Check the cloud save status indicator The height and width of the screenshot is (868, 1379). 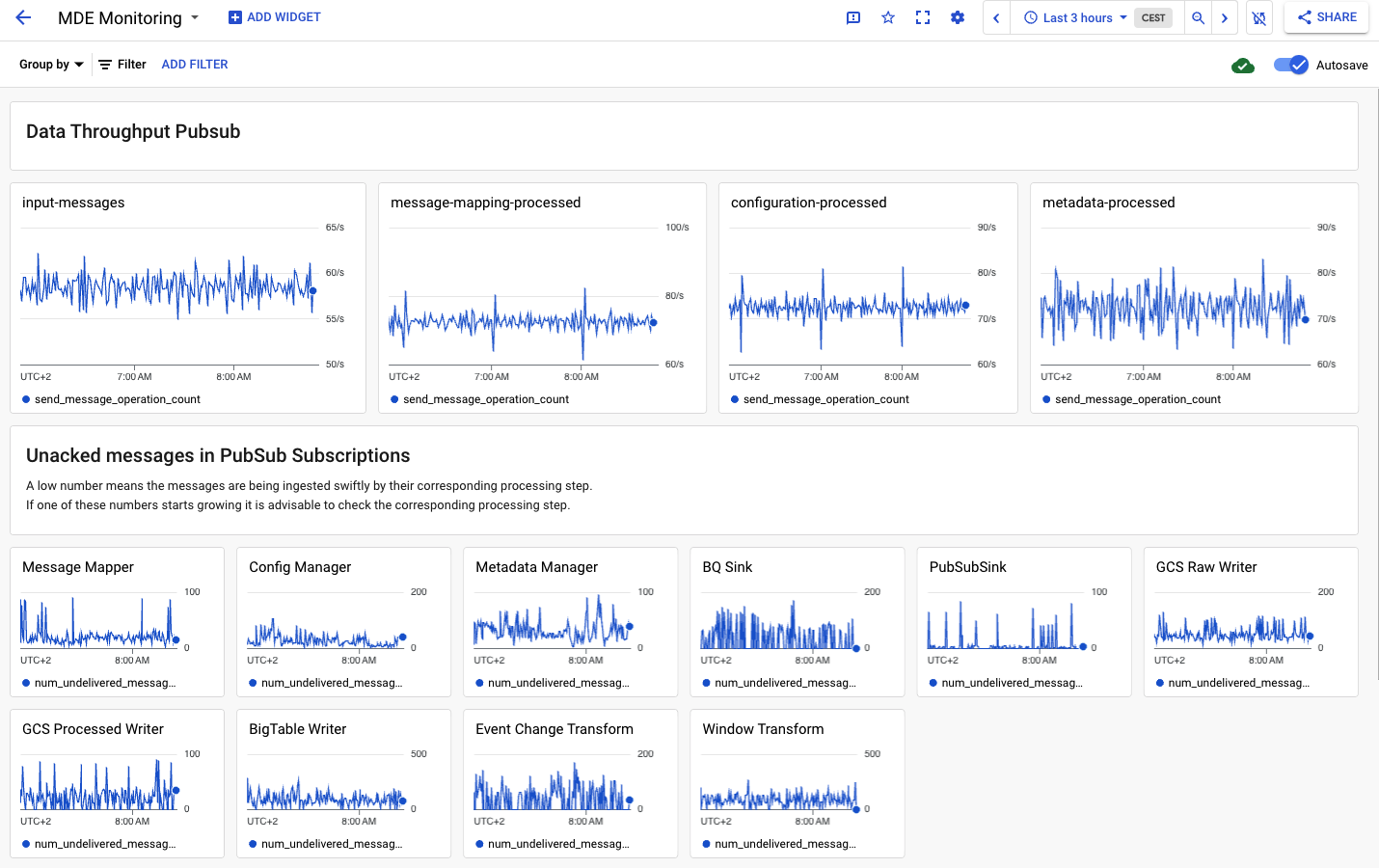pyautogui.click(x=1243, y=65)
